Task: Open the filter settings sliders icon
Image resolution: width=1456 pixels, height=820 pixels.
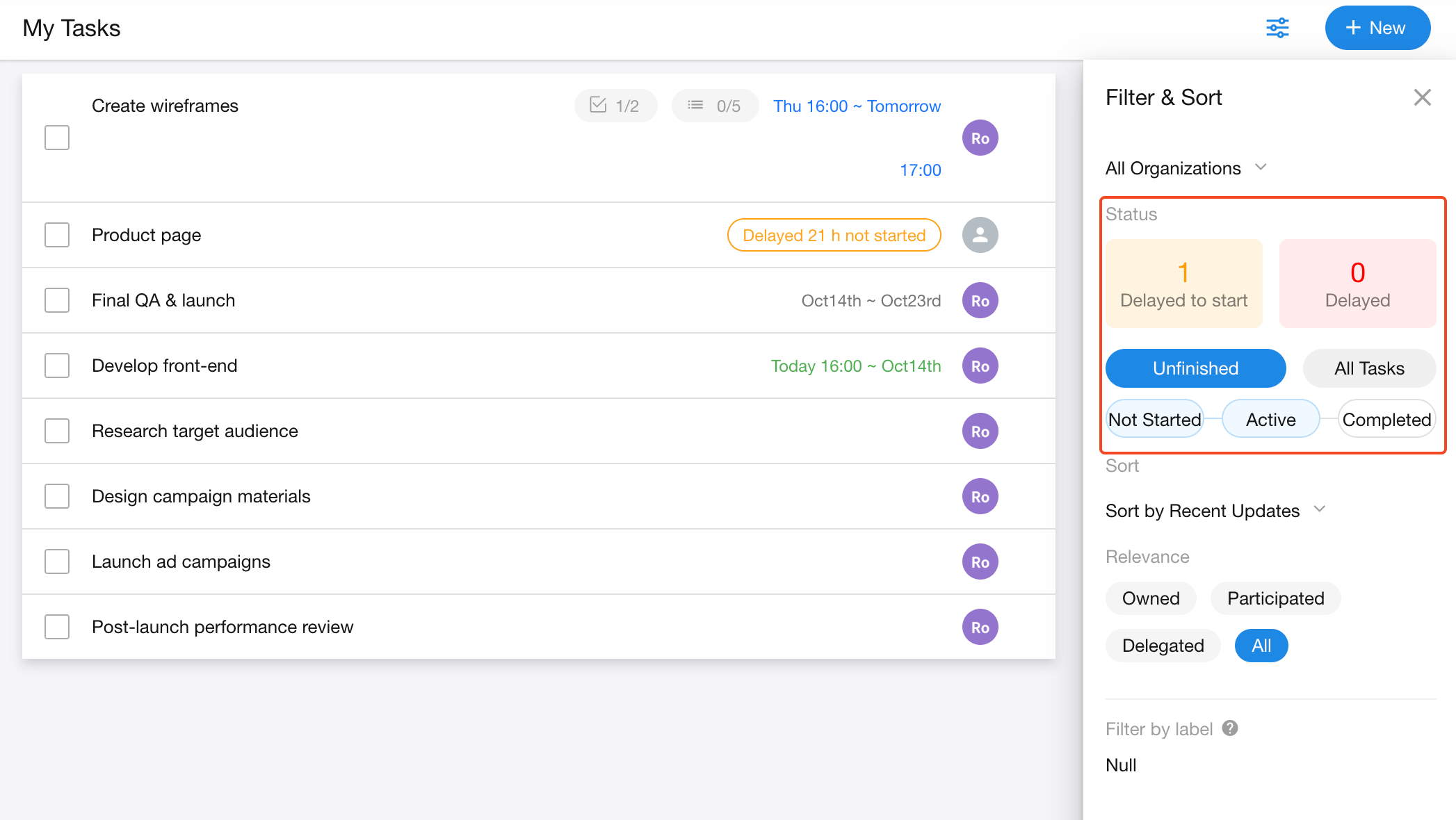Action: [1277, 28]
